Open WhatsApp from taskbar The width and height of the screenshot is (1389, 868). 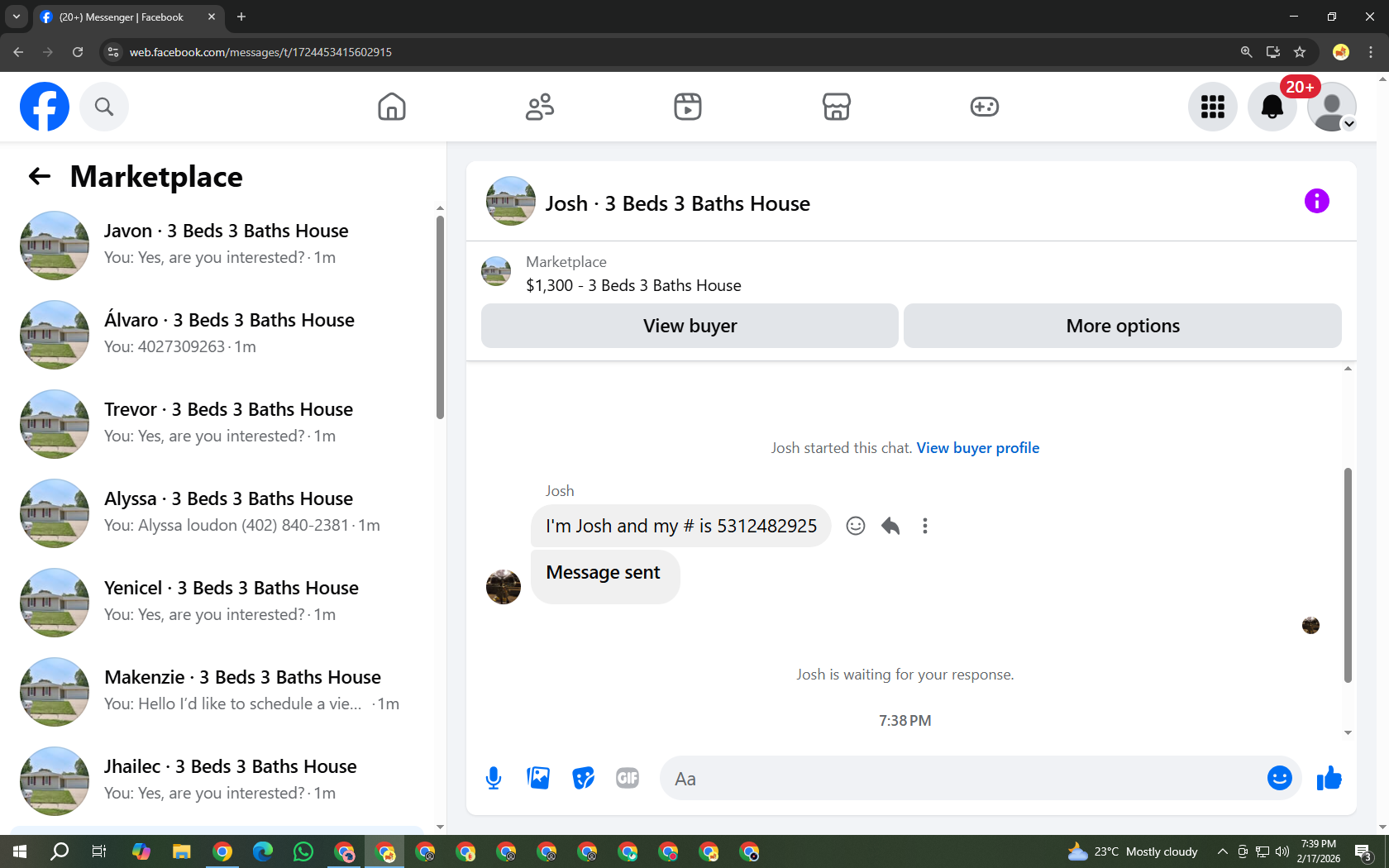(x=303, y=851)
